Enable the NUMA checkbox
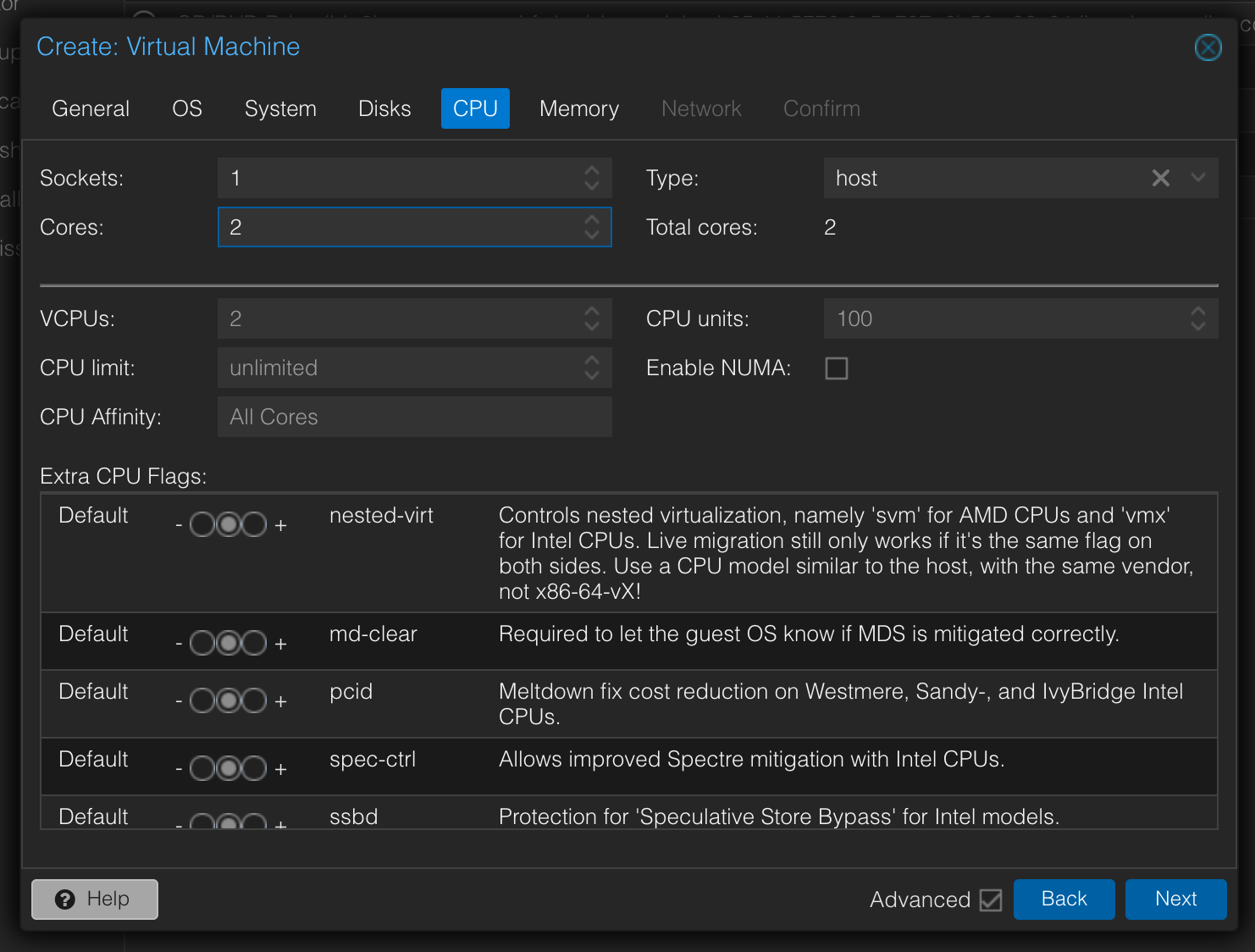1255x952 pixels. 837,368
